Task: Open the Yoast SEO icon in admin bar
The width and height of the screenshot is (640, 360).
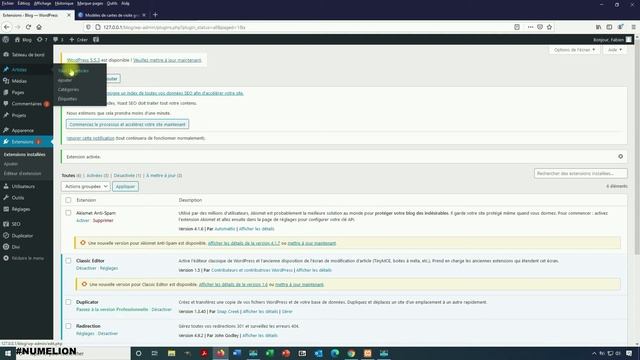Action: [x=96, y=40]
